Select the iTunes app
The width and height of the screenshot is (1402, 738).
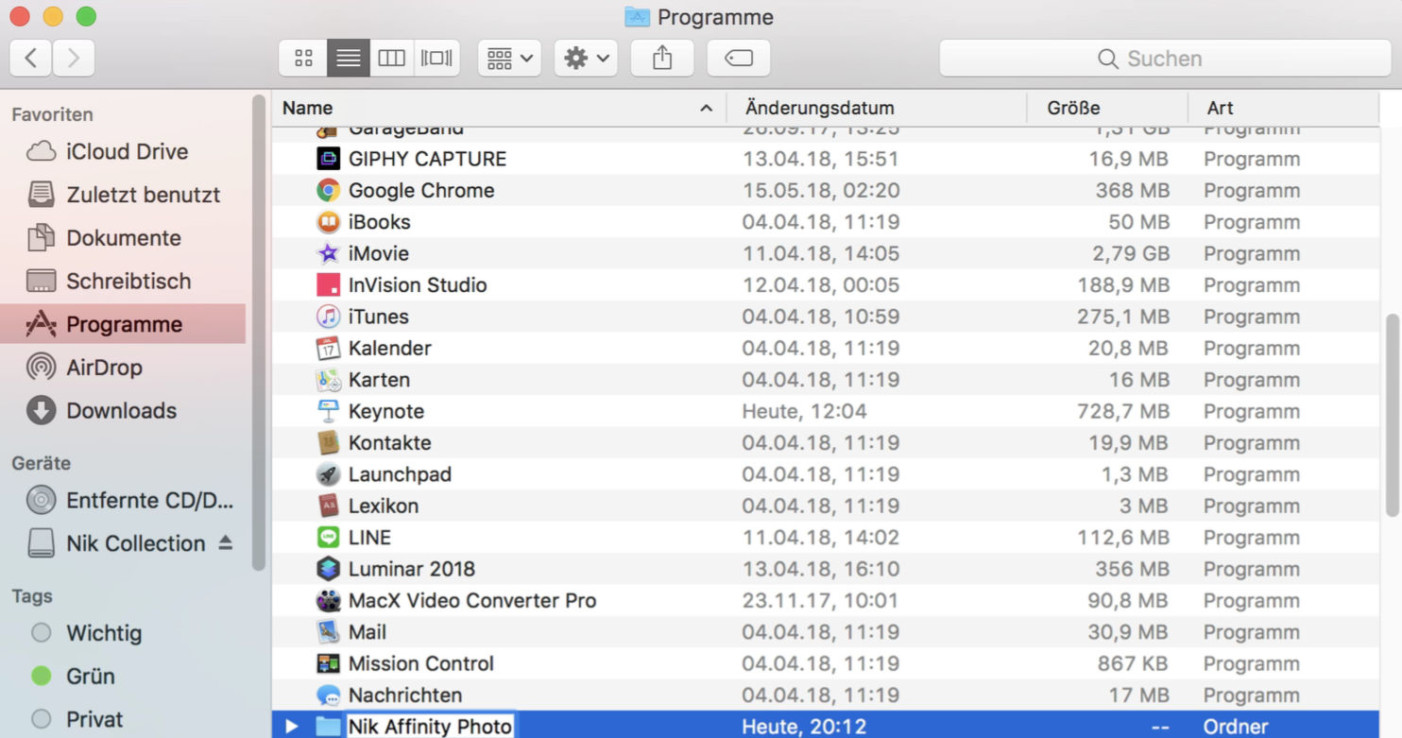click(825, 316)
